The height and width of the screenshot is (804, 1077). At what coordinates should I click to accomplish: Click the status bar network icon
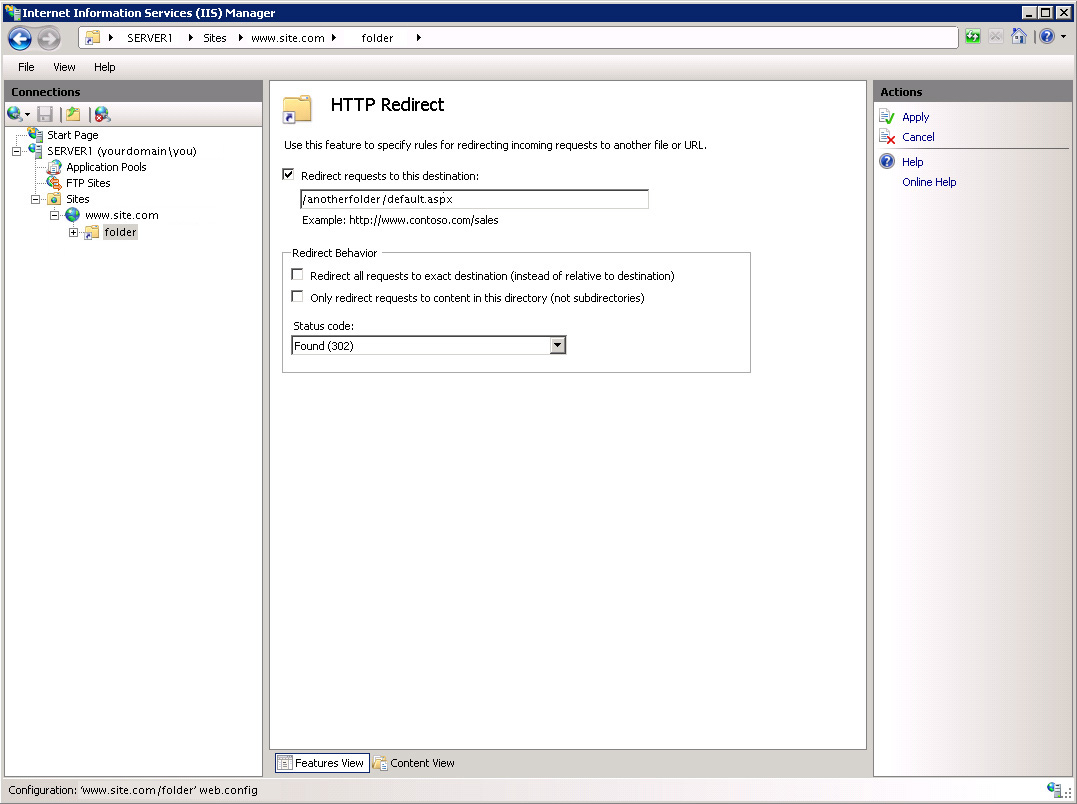pos(1056,790)
